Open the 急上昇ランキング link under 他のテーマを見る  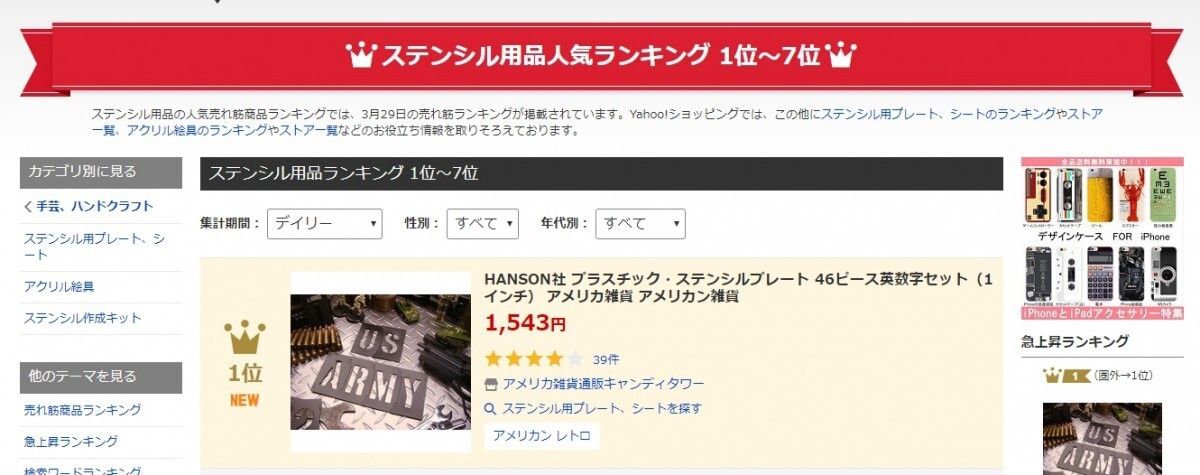71,441
